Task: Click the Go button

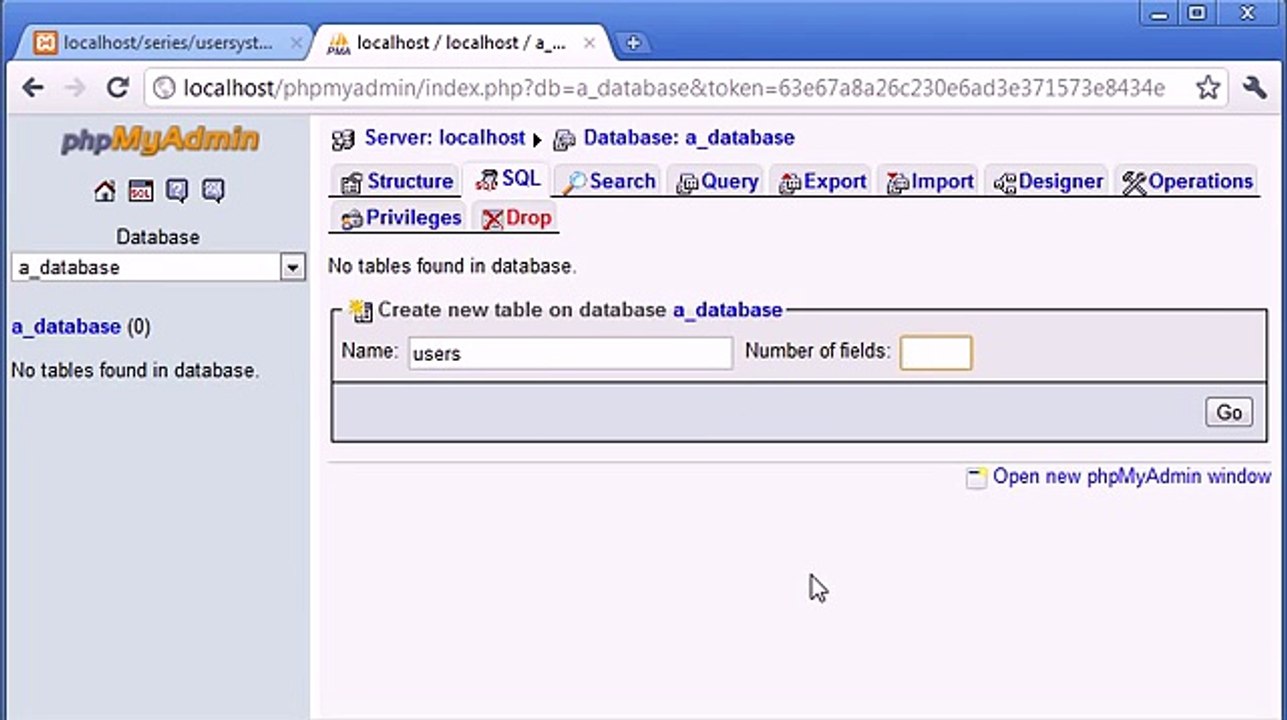Action: click(x=1229, y=412)
